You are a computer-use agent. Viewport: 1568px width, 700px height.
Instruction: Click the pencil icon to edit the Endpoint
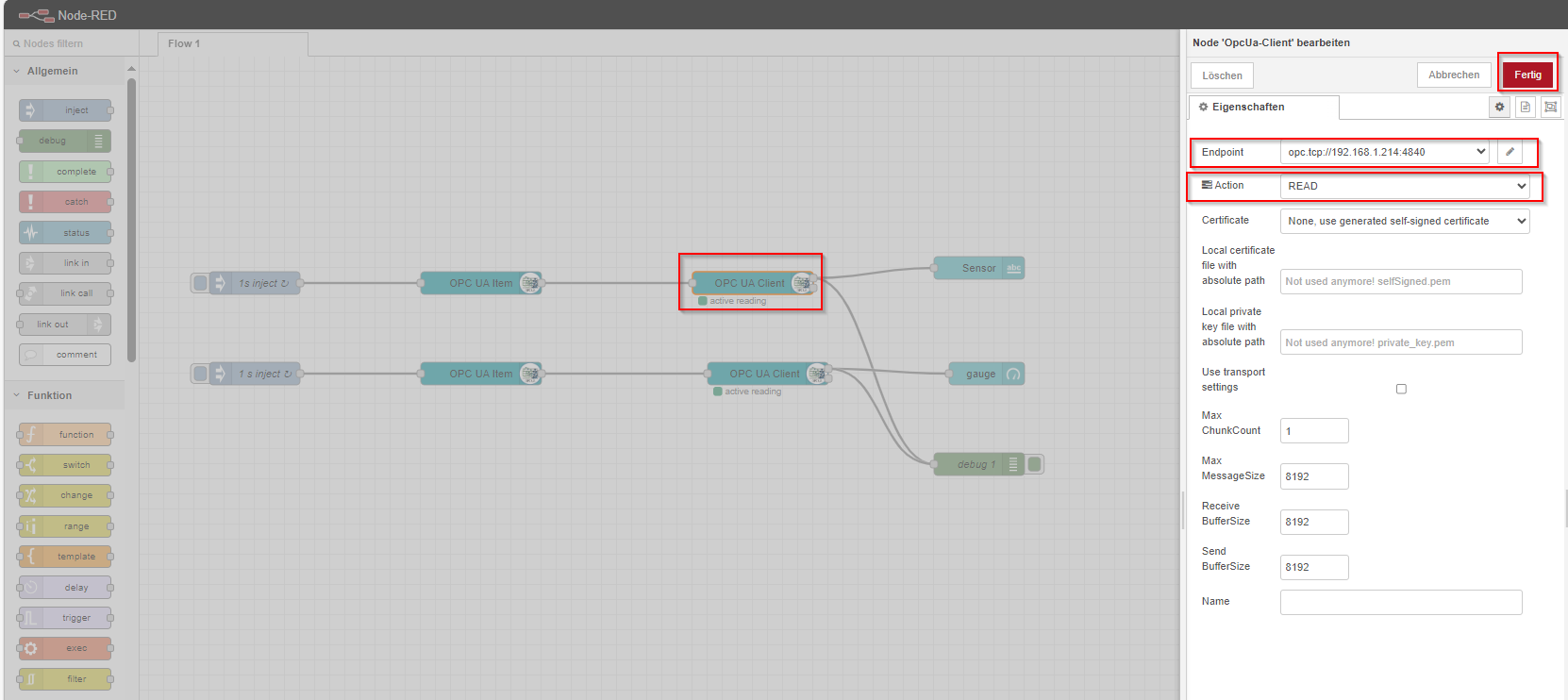point(1510,152)
